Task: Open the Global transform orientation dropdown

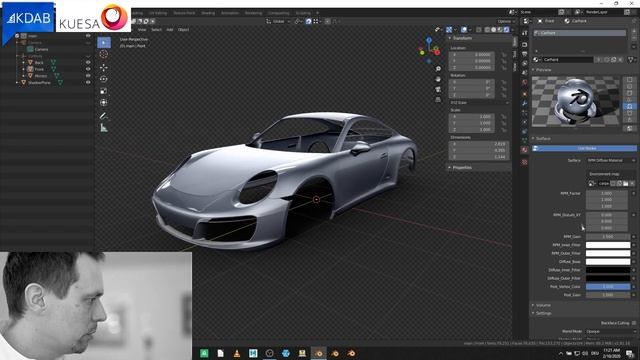Action: [x=278, y=21]
